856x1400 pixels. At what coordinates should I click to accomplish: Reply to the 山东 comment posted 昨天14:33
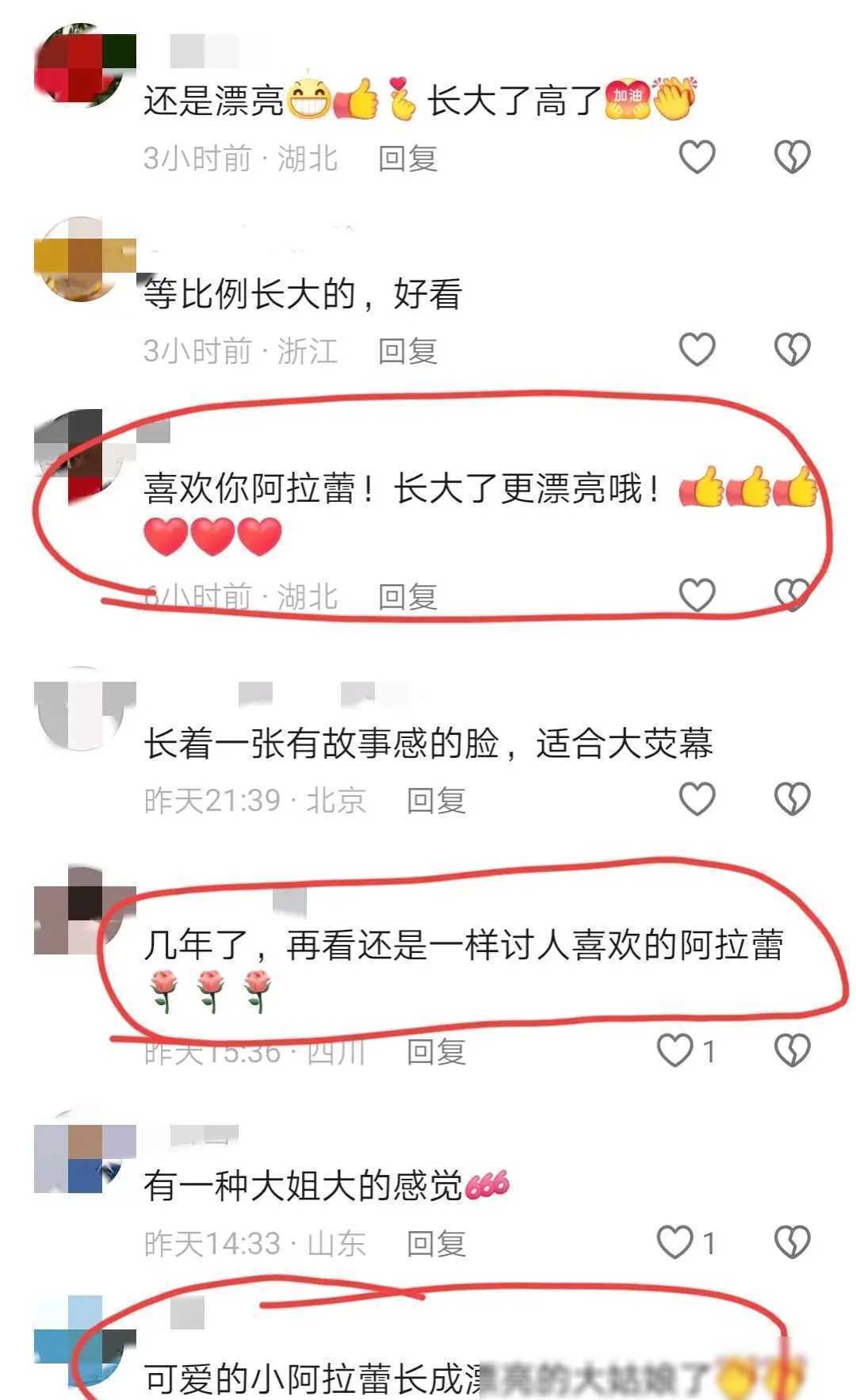pyautogui.click(x=436, y=1244)
